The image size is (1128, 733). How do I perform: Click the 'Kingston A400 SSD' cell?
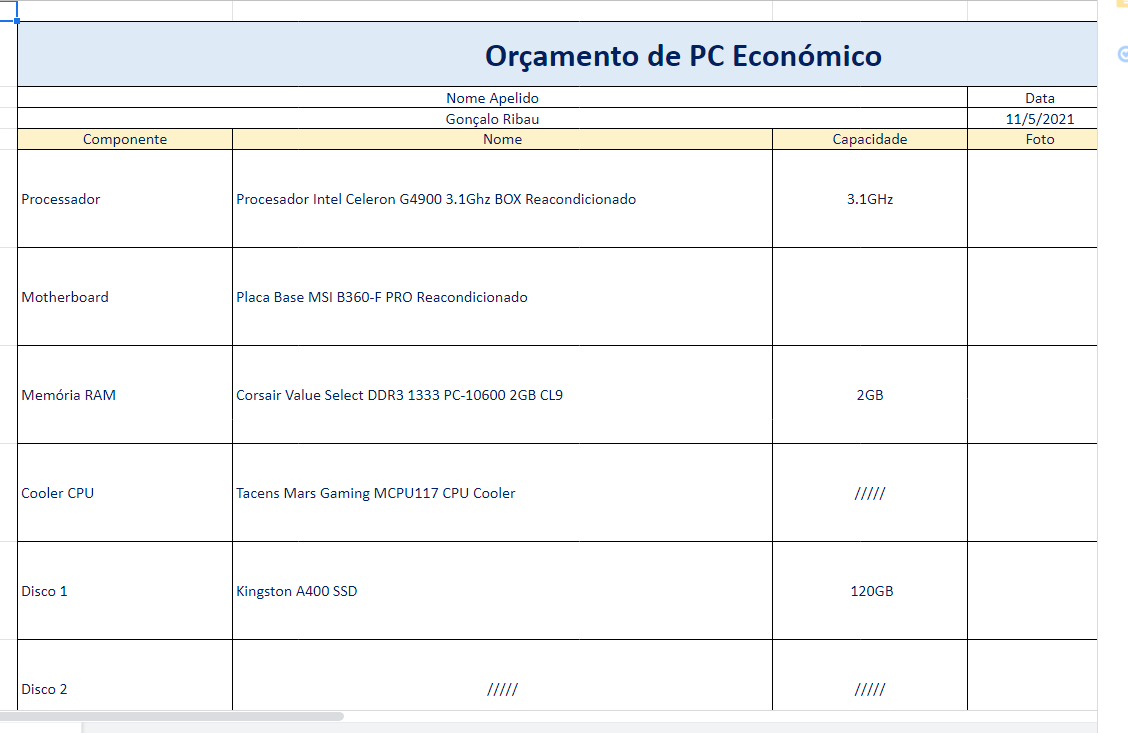click(x=502, y=591)
